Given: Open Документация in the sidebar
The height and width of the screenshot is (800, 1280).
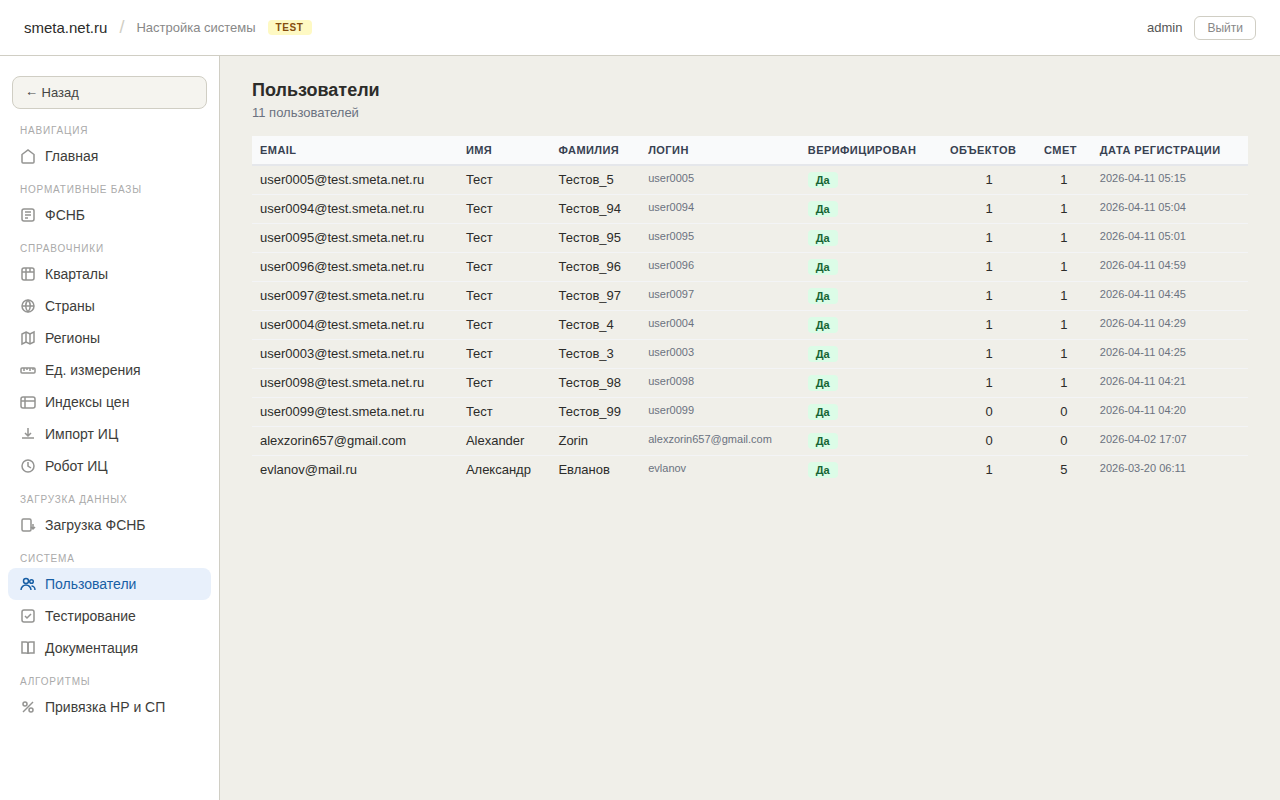Looking at the screenshot, I should click(x=91, y=648).
